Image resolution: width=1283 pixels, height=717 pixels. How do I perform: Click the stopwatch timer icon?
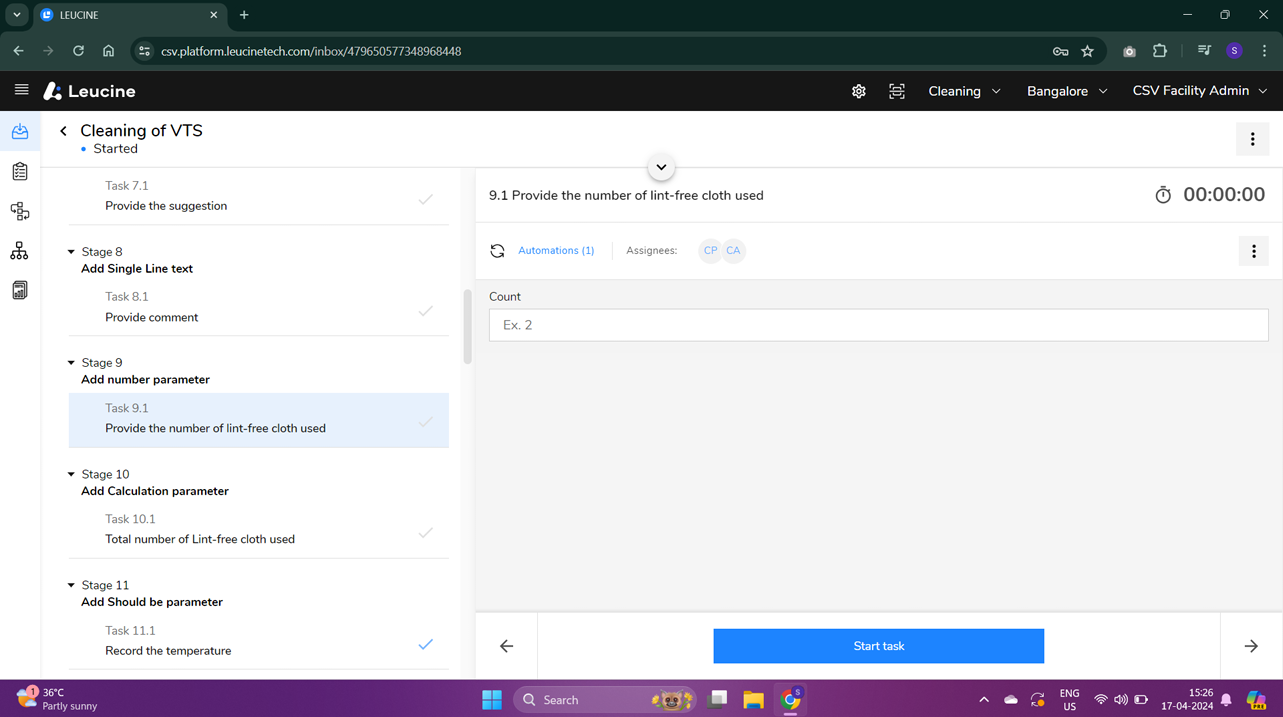(x=1163, y=195)
